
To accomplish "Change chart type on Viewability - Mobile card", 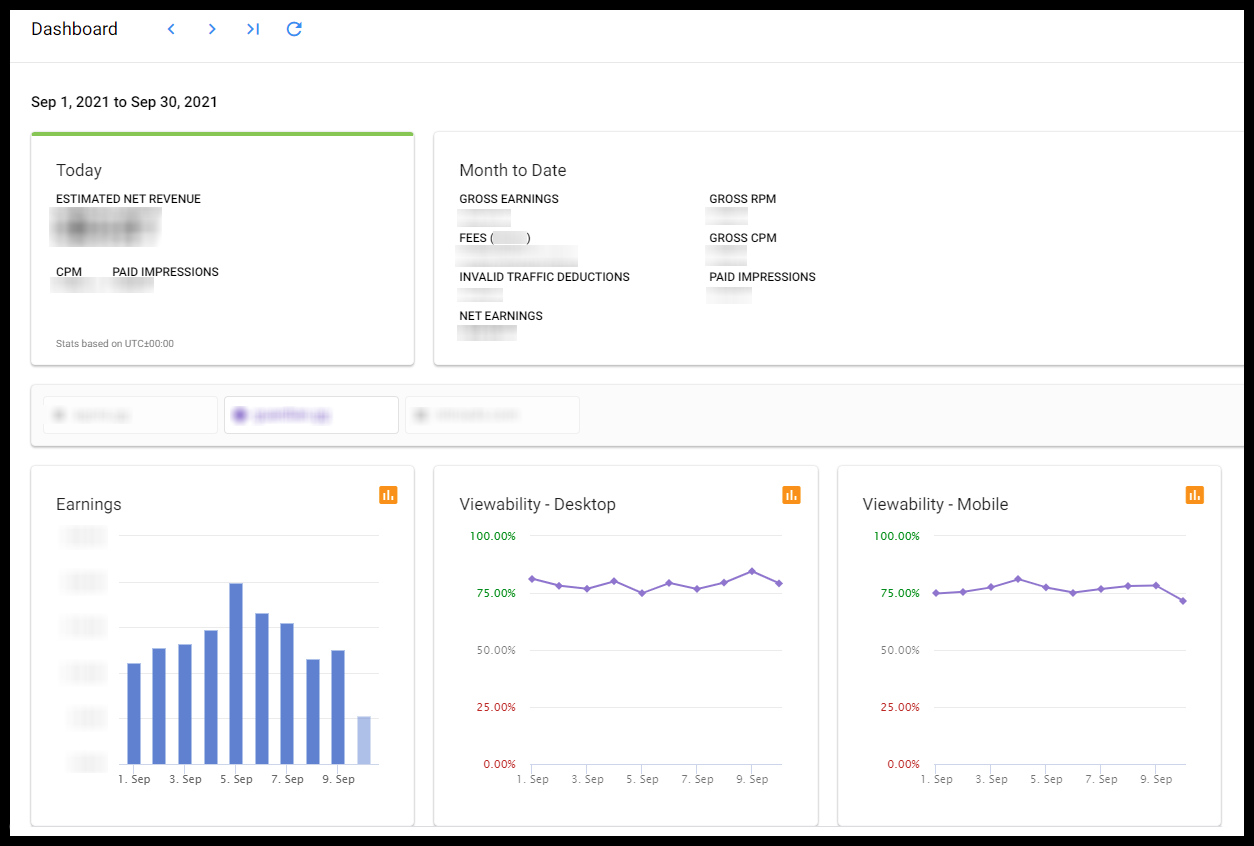I will [x=1194, y=494].
